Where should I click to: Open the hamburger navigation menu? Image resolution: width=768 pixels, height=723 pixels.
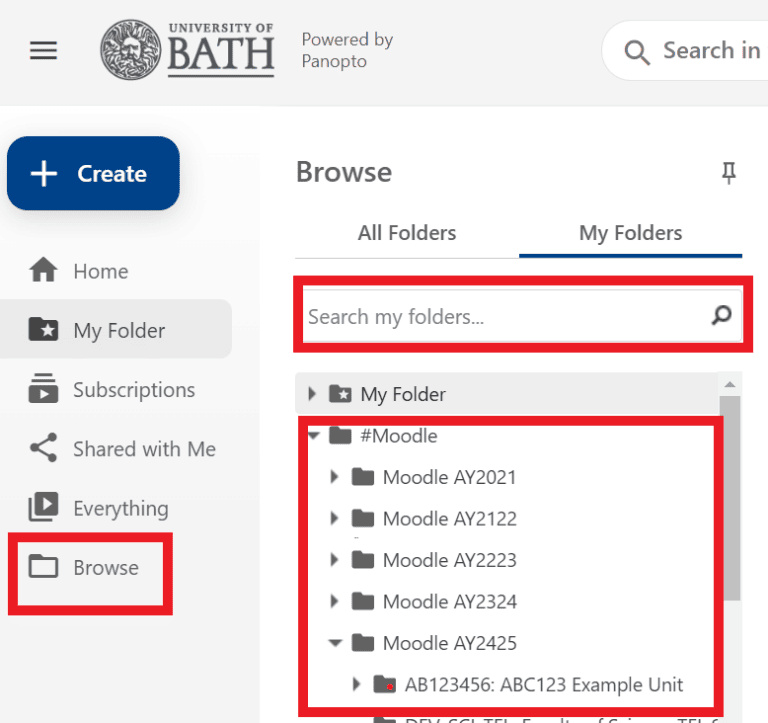click(43, 51)
